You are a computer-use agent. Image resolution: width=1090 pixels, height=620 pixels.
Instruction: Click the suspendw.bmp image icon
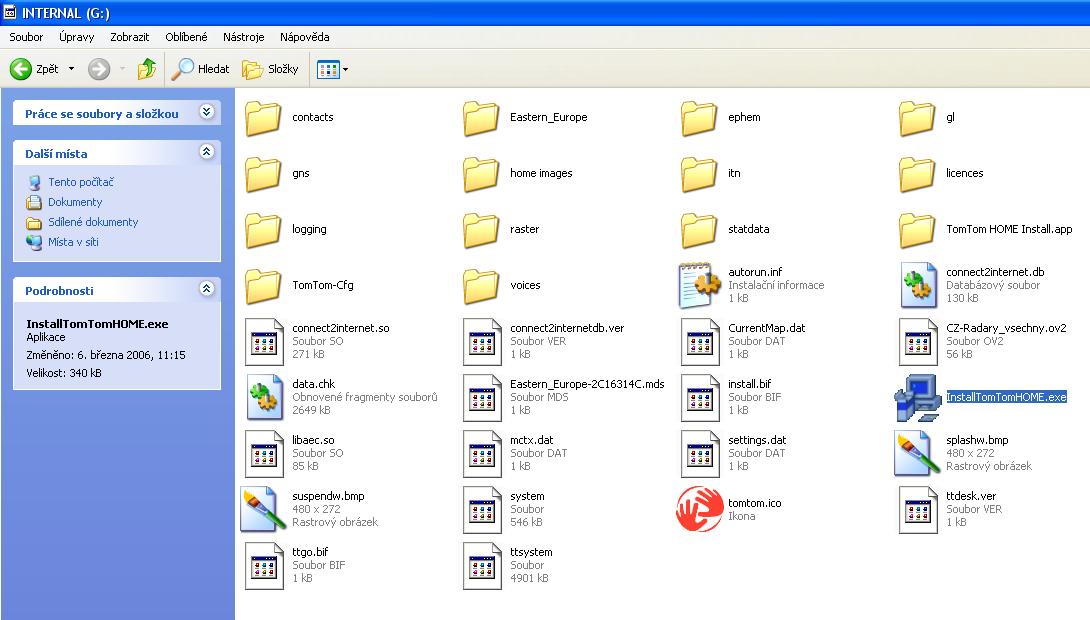[x=264, y=509]
